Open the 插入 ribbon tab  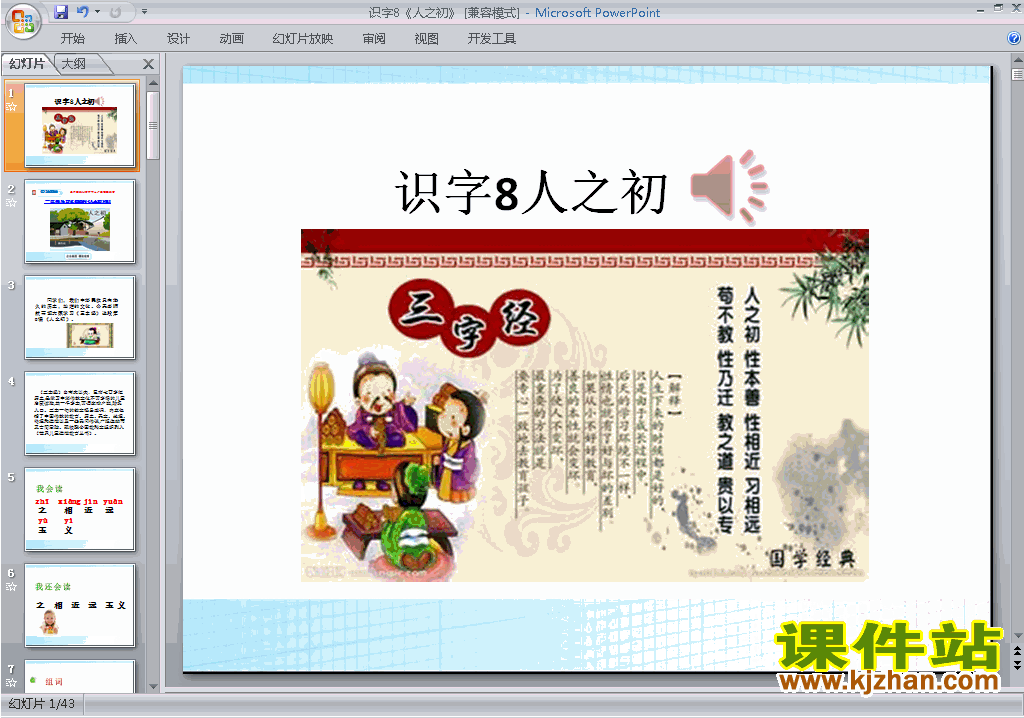[x=125, y=39]
